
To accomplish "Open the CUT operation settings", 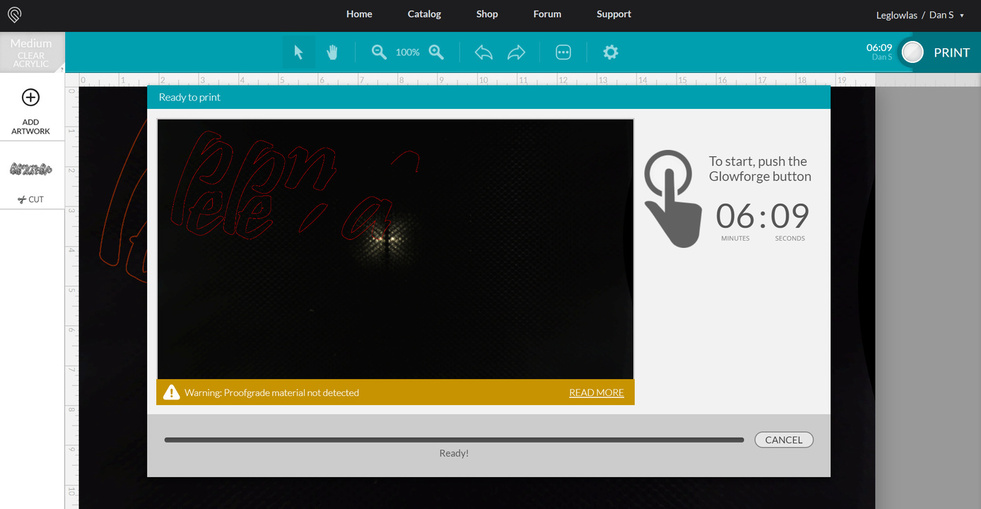I will point(31,199).
